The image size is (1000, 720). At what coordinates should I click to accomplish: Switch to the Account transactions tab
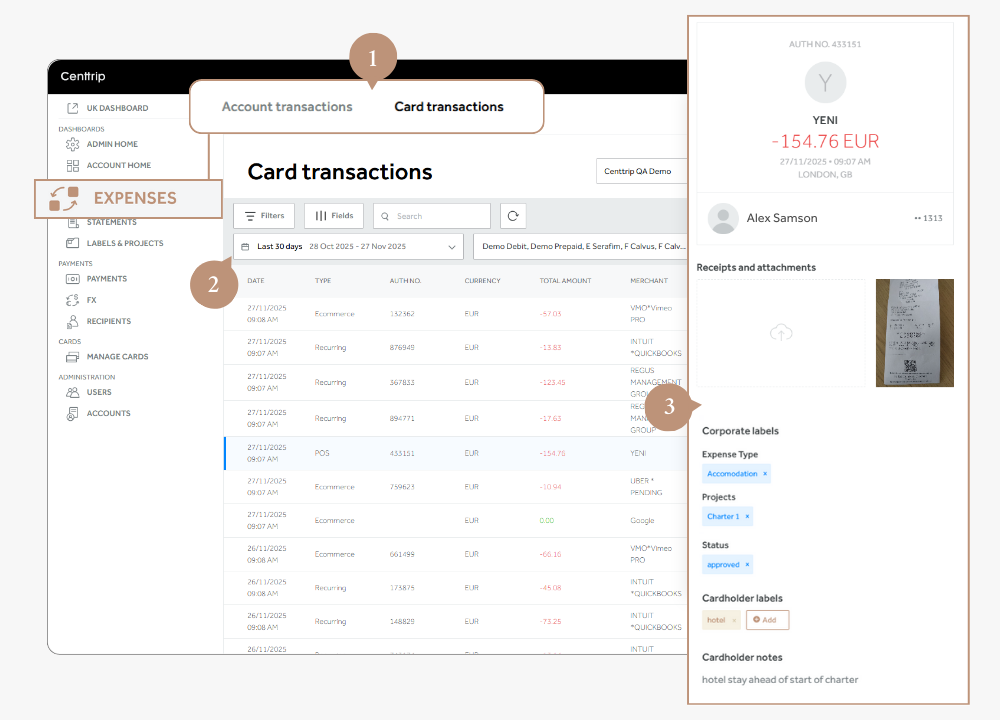[287, 106]
